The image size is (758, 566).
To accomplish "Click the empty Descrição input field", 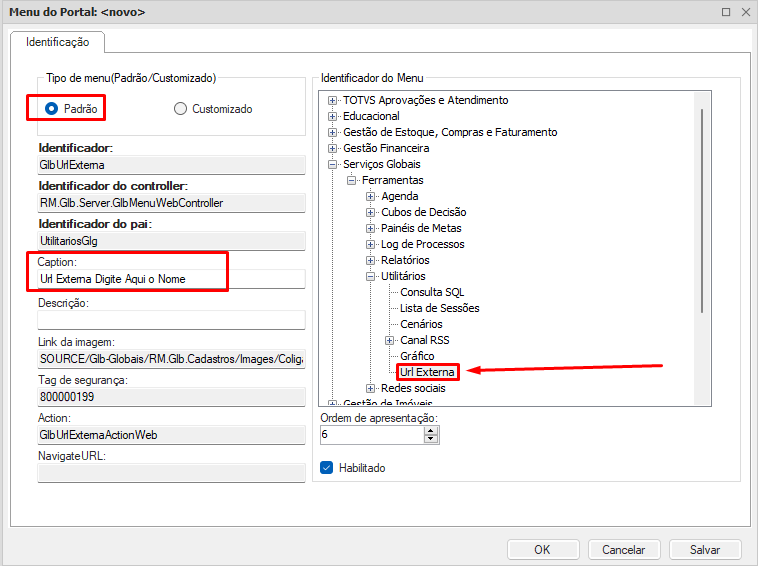I will 171,320.
